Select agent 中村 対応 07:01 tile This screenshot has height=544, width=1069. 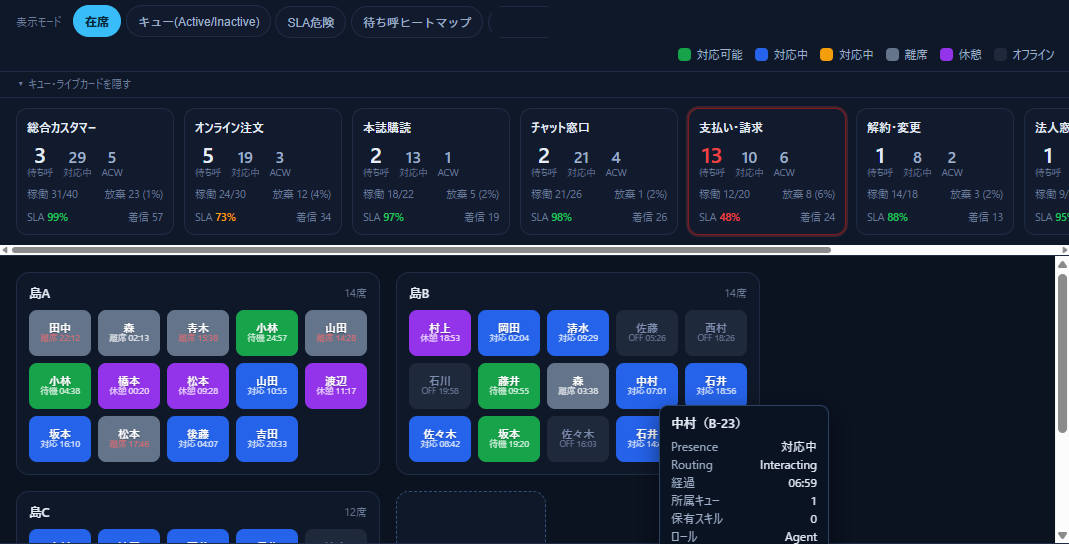tap(647, 384)
